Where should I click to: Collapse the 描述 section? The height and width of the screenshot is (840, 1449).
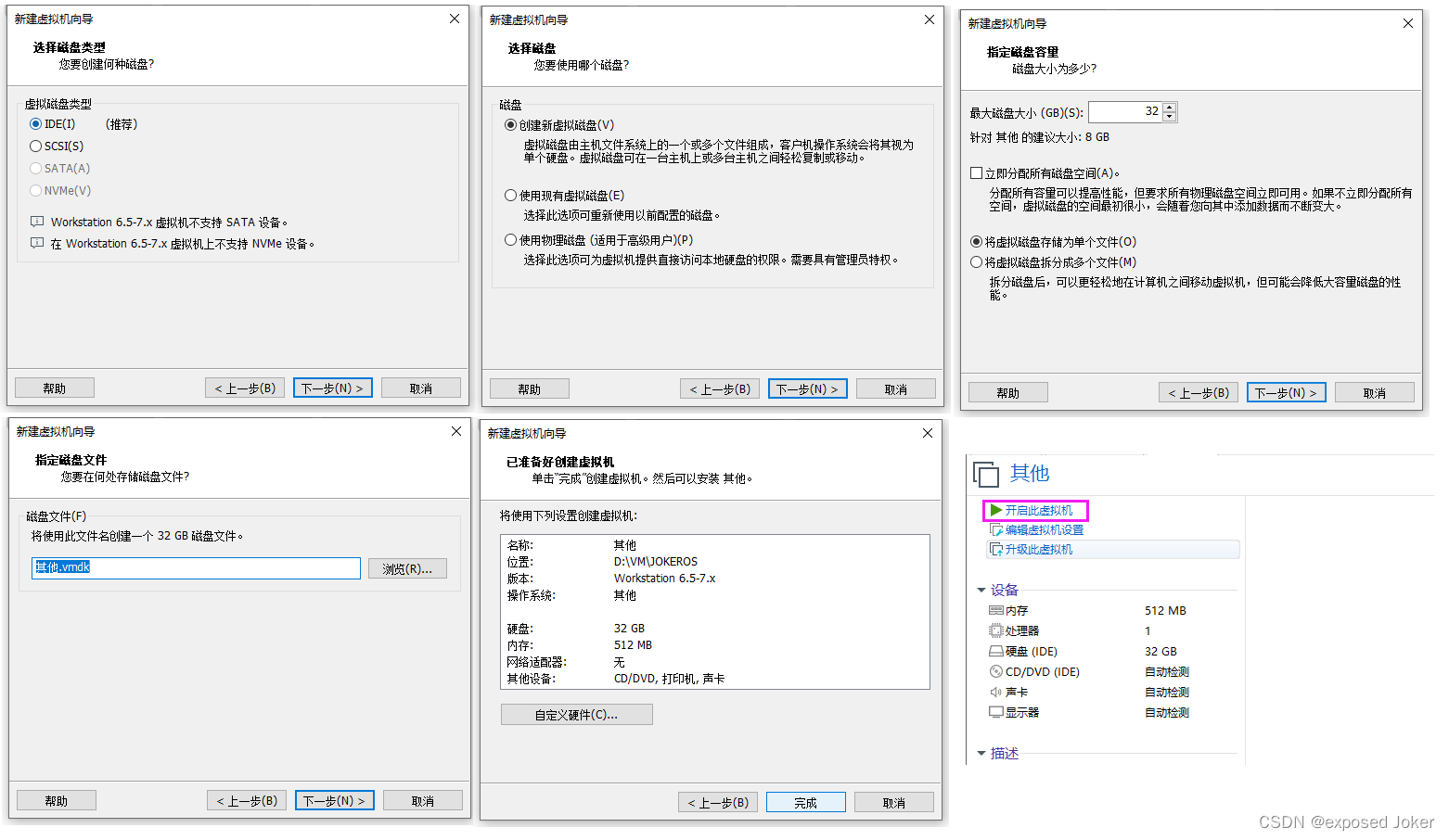coord(981,754)
